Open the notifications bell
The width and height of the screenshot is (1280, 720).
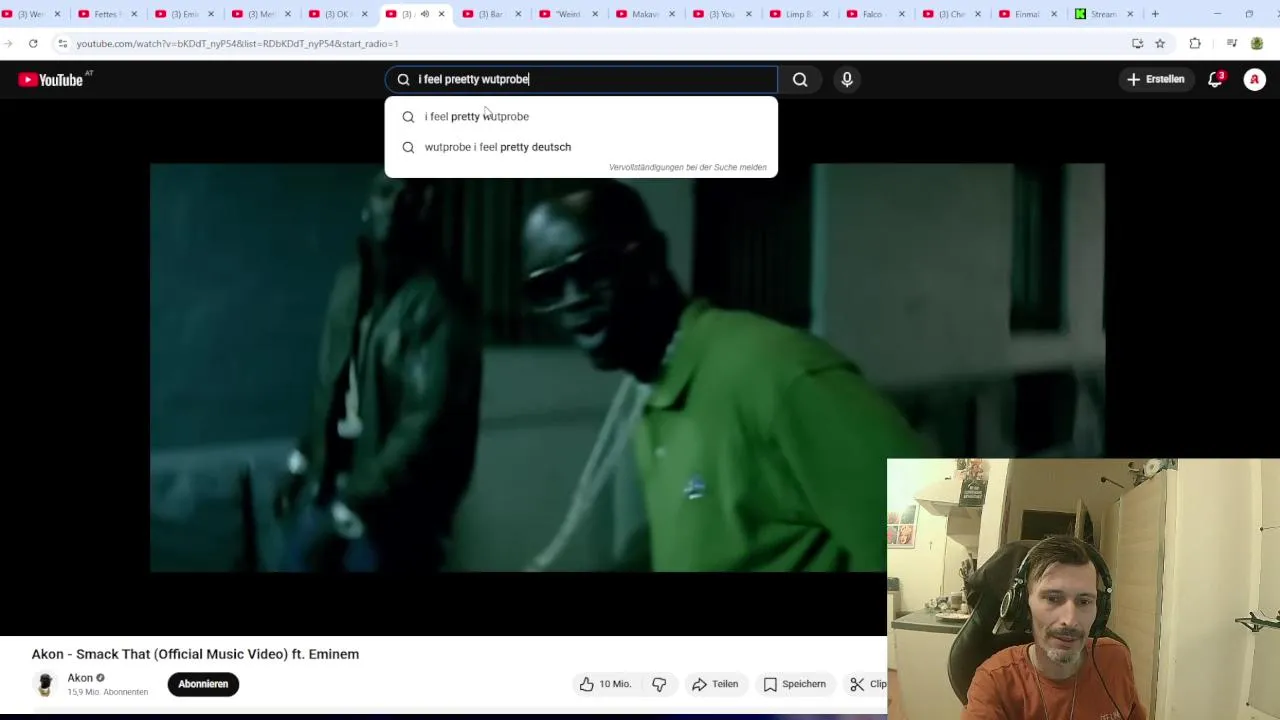point(1215,80)
